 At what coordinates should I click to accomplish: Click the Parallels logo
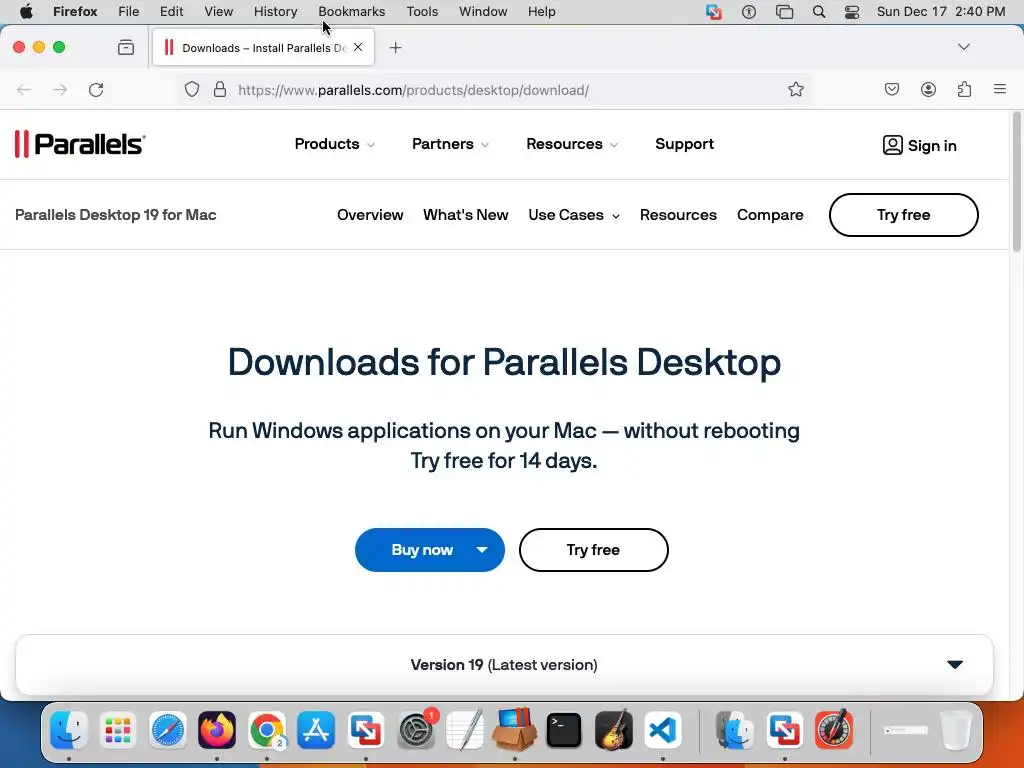tap(80, 144)
